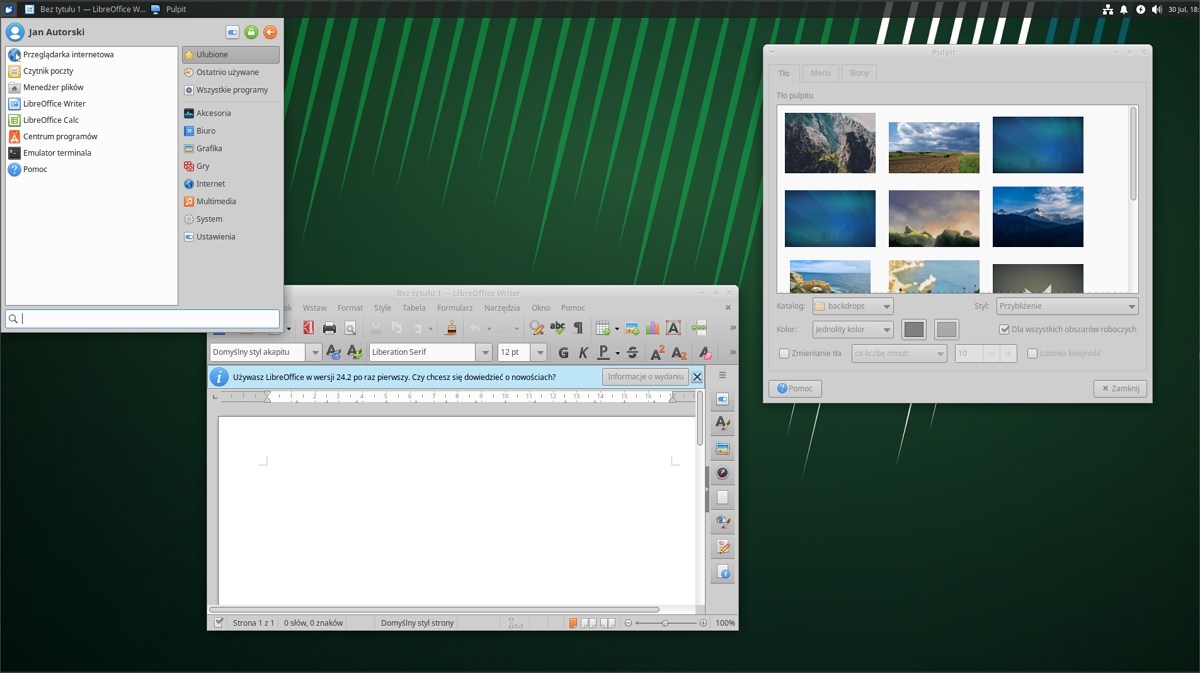Switch to the Ikony tab
The height and width of the screenshot is (673, 1200).
tap(858, 72)
